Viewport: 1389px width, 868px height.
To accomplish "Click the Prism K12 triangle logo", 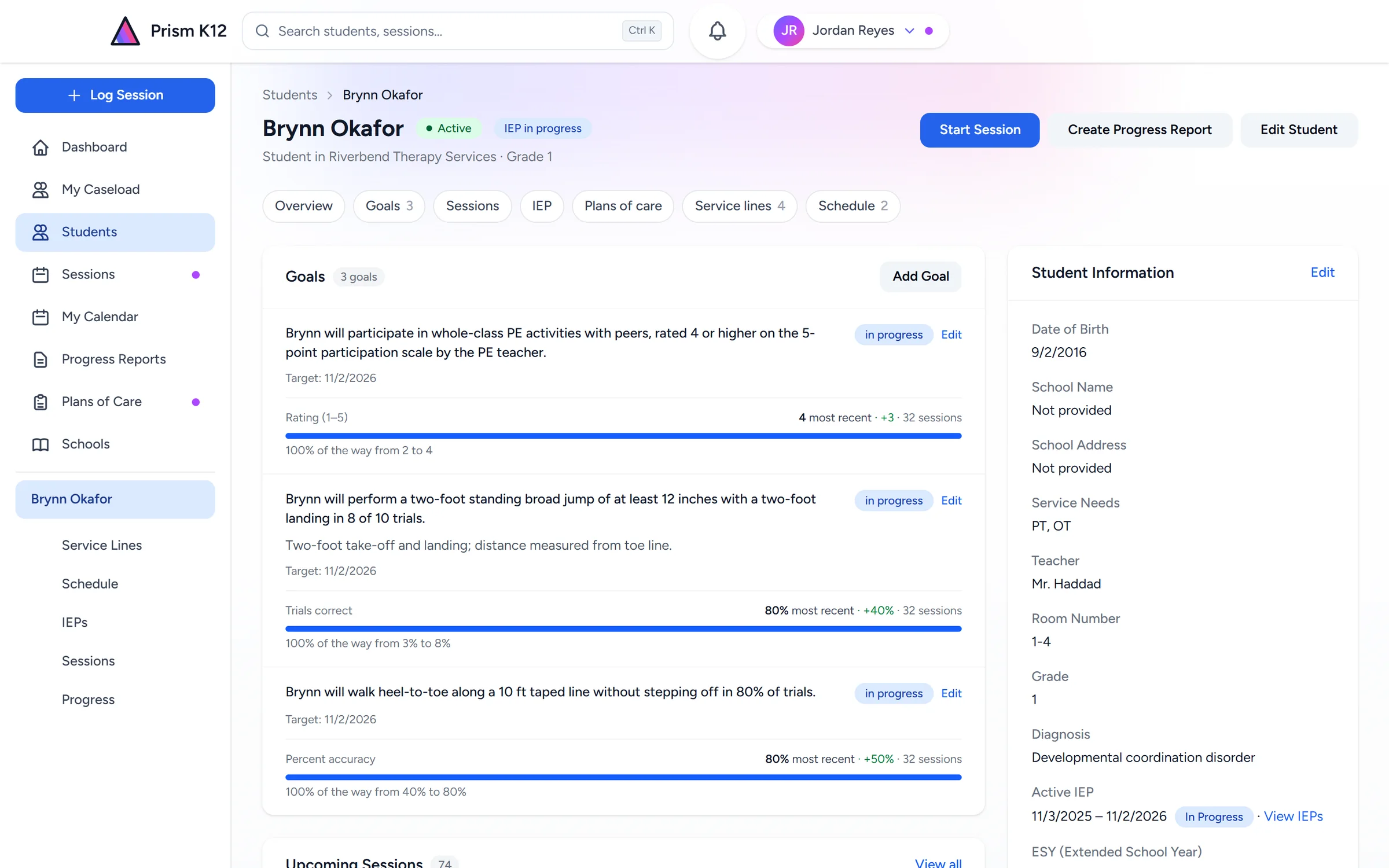I will coord(125,31).
